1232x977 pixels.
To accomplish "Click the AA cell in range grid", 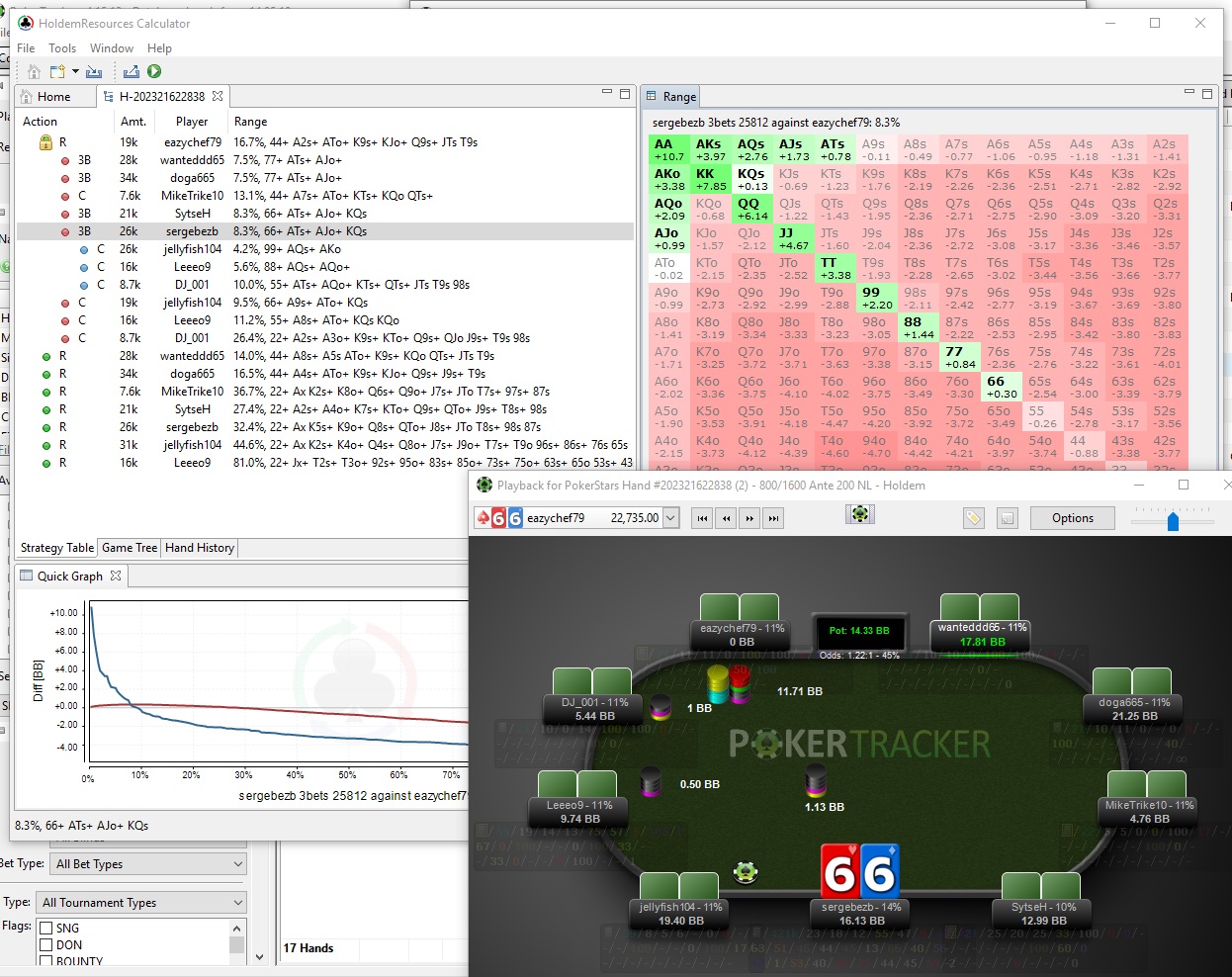I will [669, 149].
